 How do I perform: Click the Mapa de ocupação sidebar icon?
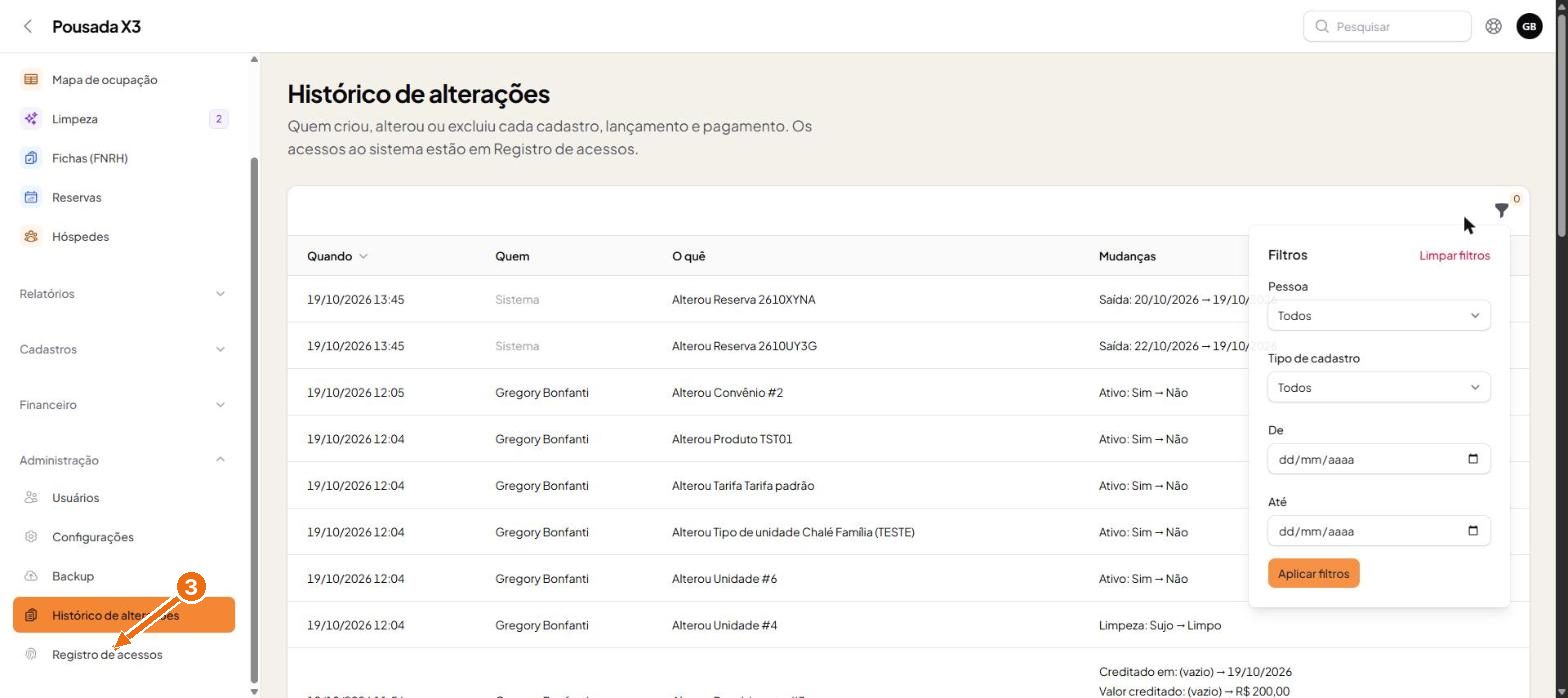tap(31, 80)
